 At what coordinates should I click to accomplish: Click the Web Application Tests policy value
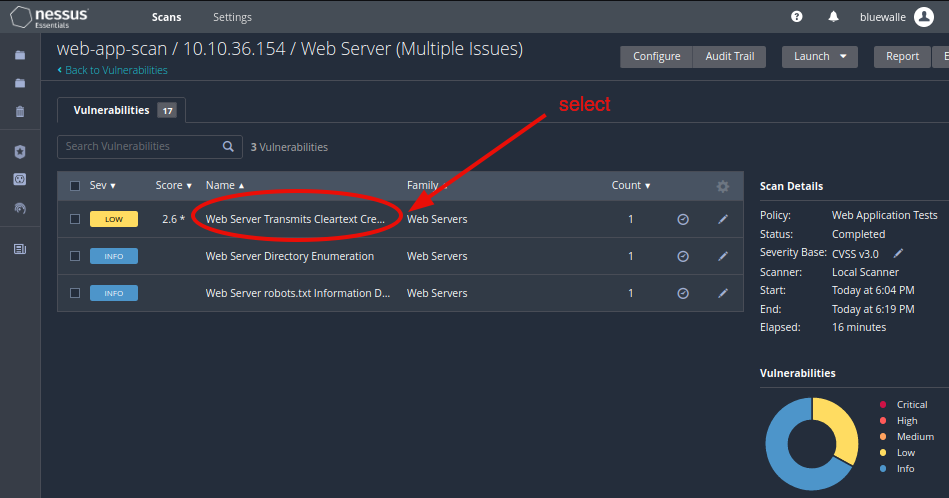(x=884, y=215)
